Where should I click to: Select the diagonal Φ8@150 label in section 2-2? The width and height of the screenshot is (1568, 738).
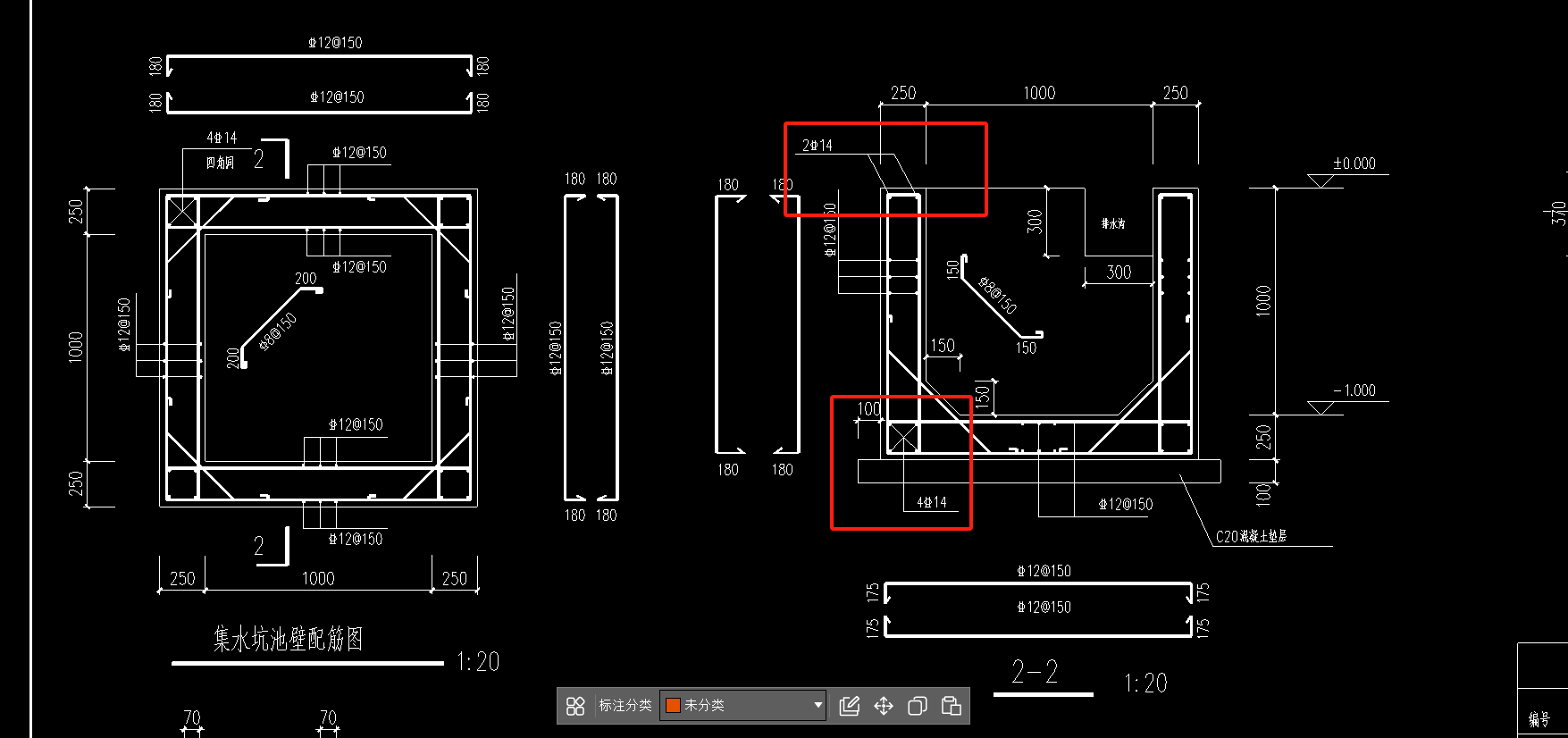(998, 295)
